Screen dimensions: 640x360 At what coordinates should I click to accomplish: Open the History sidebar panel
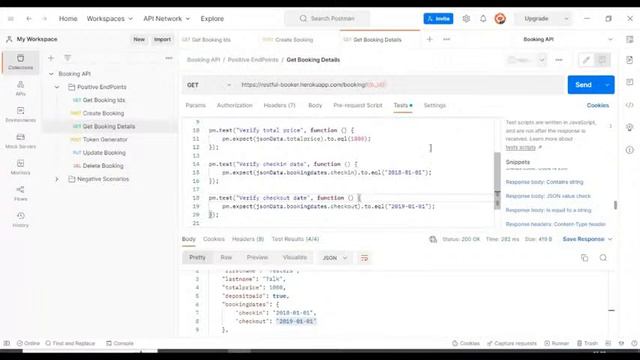click(x=20, y=220)
